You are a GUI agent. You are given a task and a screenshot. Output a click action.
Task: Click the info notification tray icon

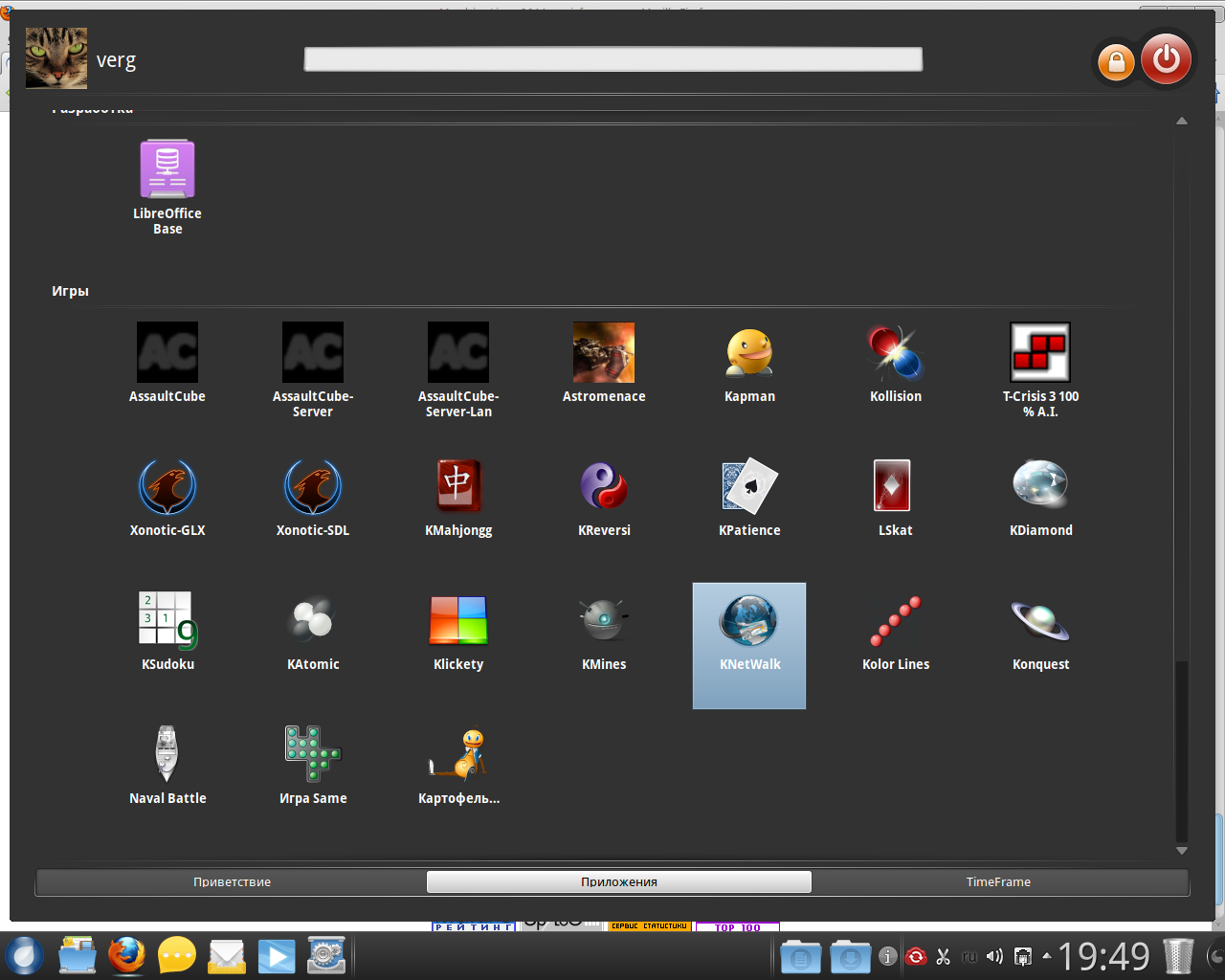888,956
